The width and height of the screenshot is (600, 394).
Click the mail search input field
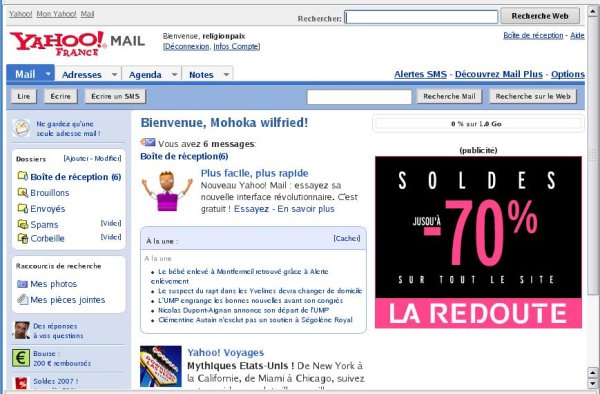tap(359, 97)
